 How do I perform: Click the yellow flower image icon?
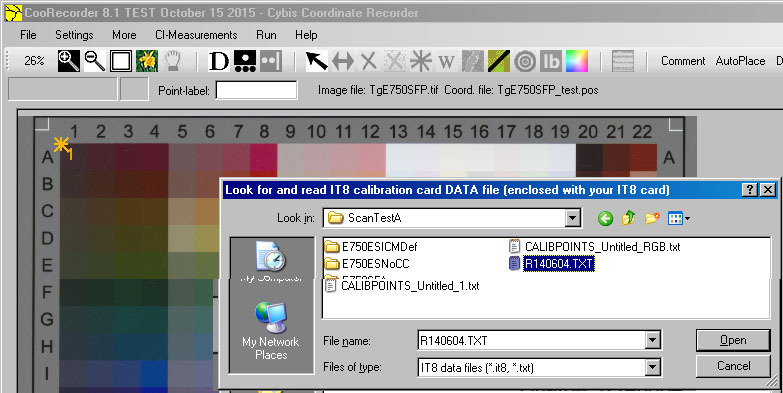click(147, 61)
